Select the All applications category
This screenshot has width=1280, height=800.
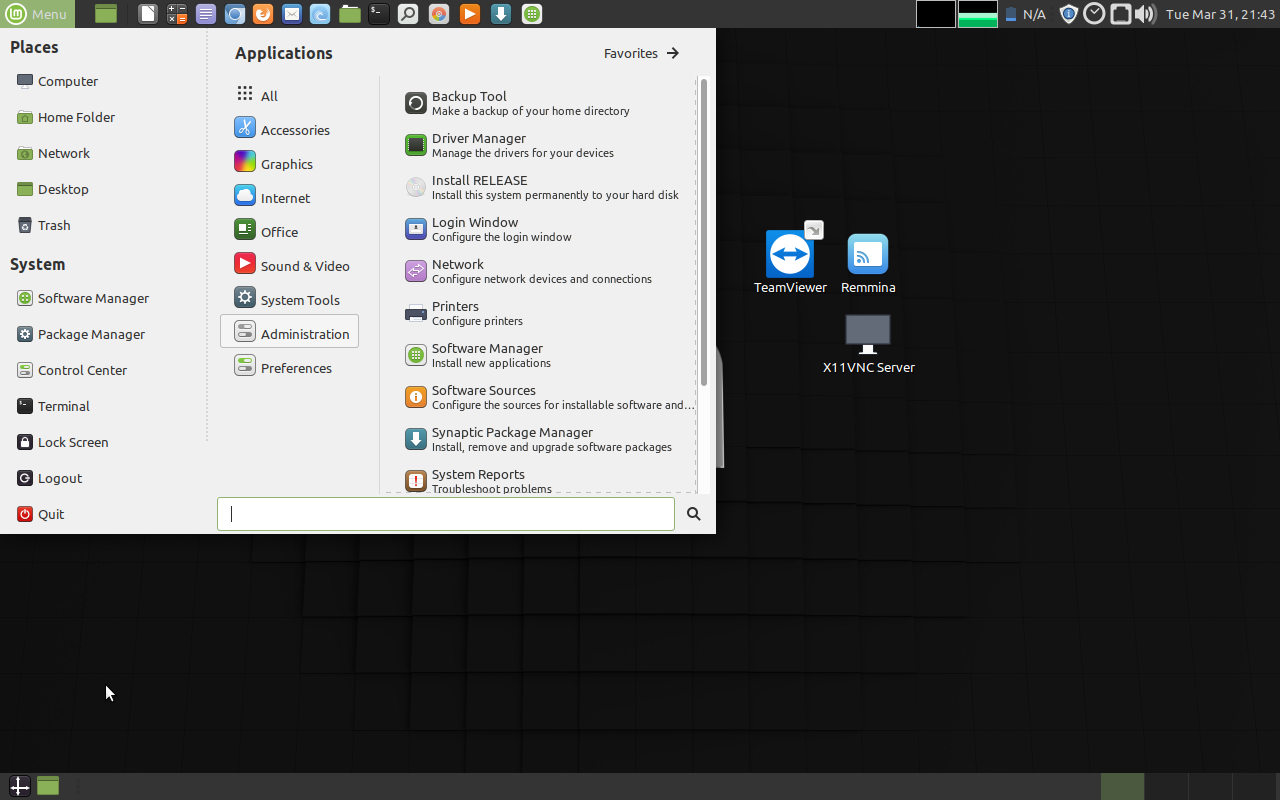[289, 96]
